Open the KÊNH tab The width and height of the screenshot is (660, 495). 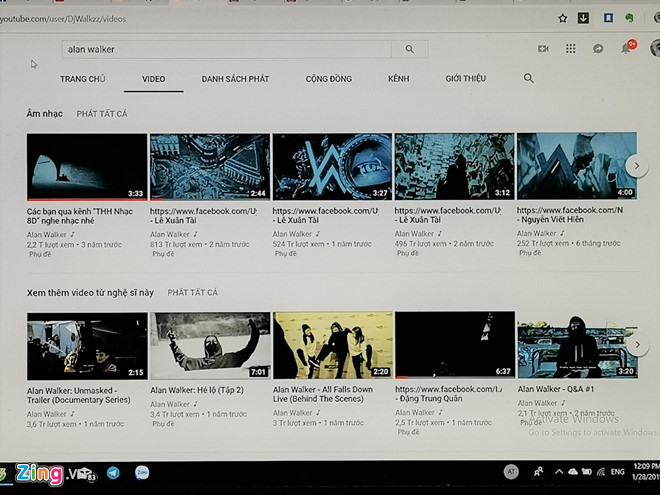pos(399,78)
